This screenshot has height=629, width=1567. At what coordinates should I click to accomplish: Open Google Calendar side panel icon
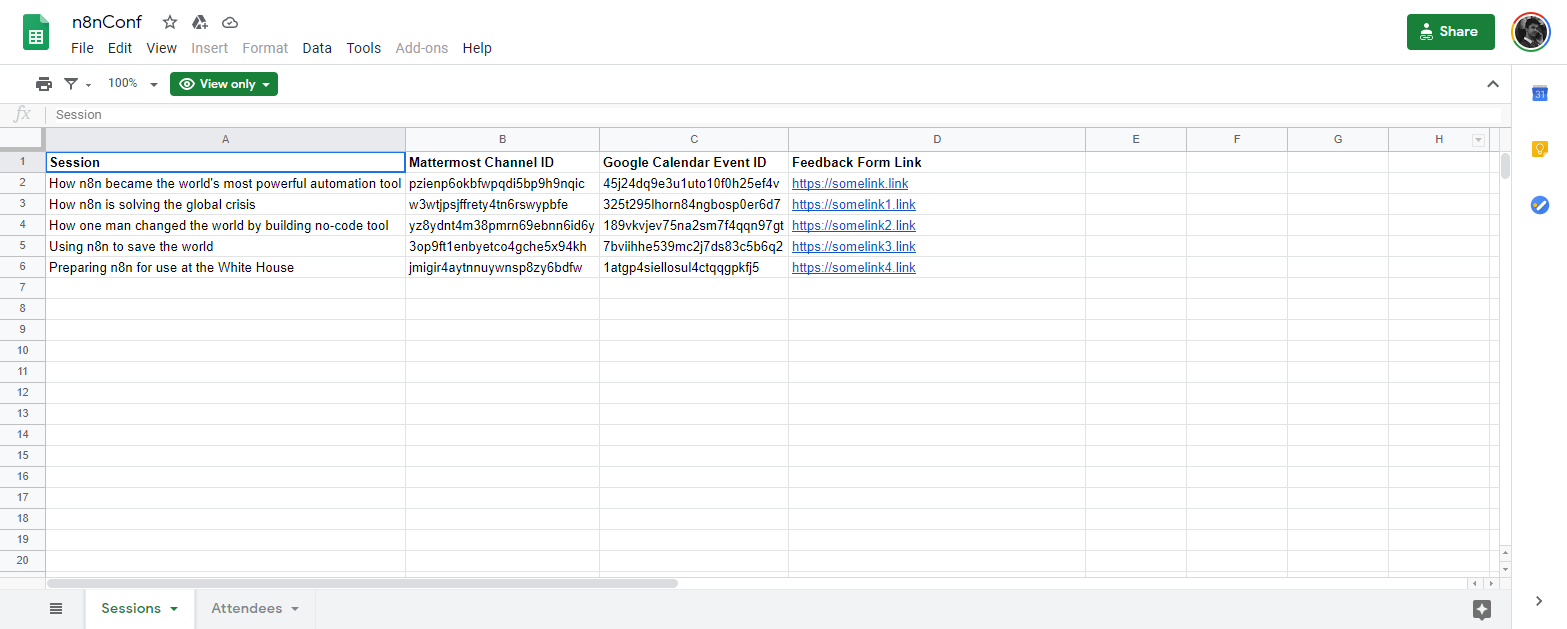pos(1540,93)
